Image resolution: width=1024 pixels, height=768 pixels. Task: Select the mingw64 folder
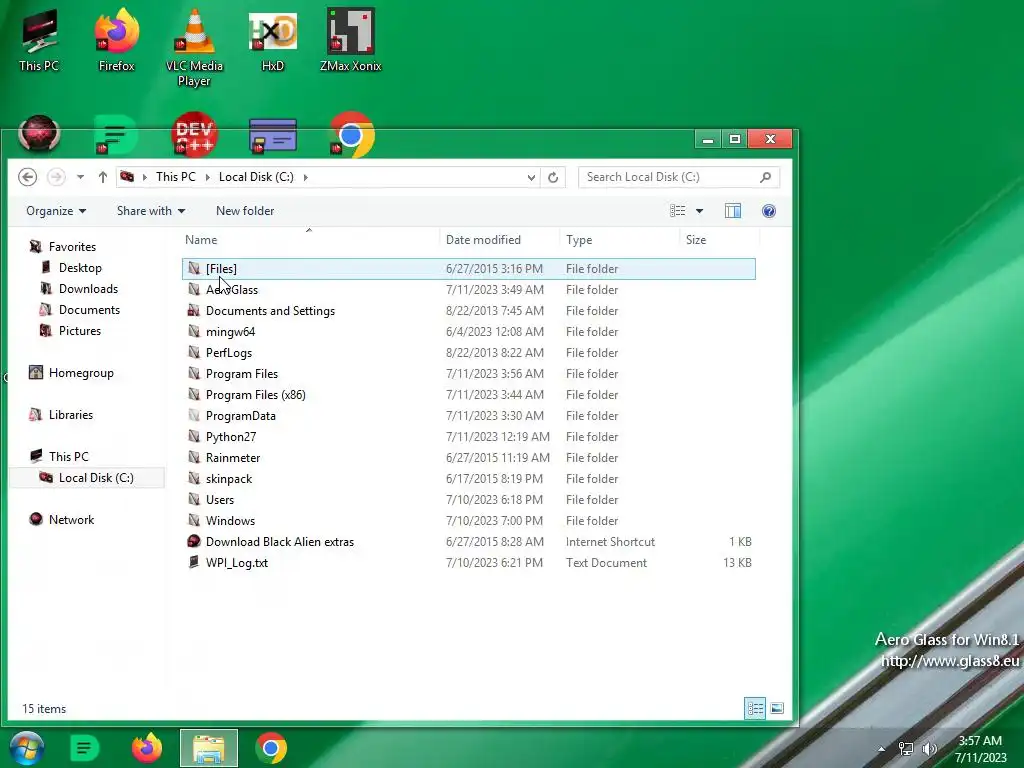point(468,332)
